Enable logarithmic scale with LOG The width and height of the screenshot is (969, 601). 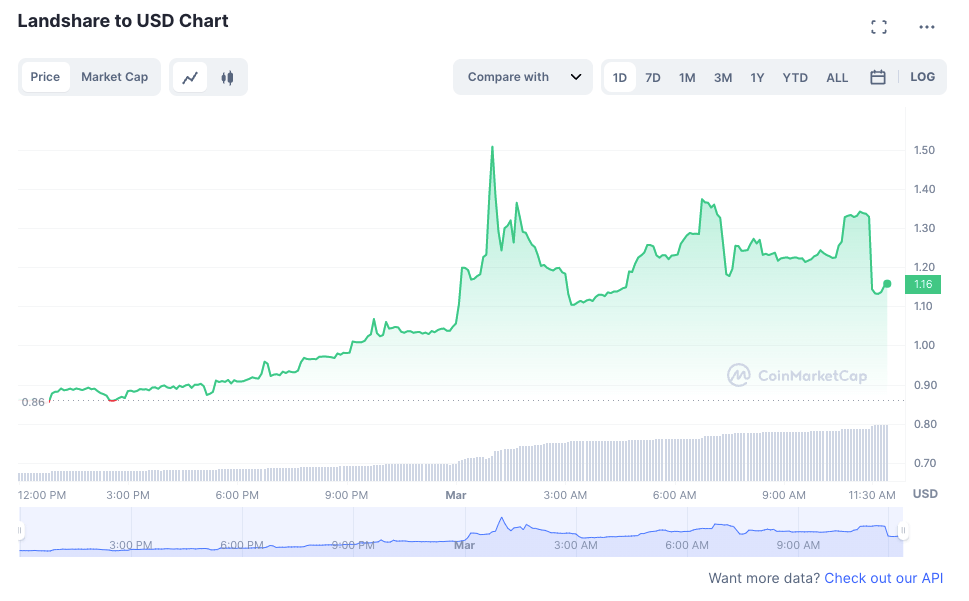coord(921,76)
